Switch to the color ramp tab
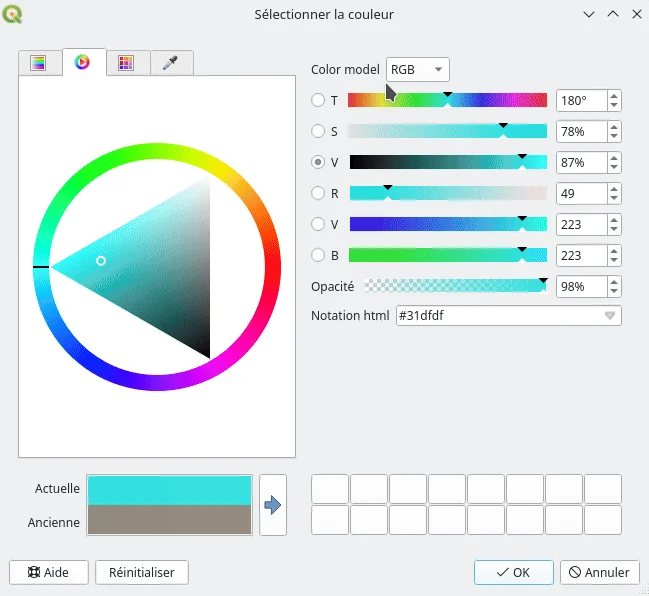Screen dimensions: 649x596 click(39, 63)
